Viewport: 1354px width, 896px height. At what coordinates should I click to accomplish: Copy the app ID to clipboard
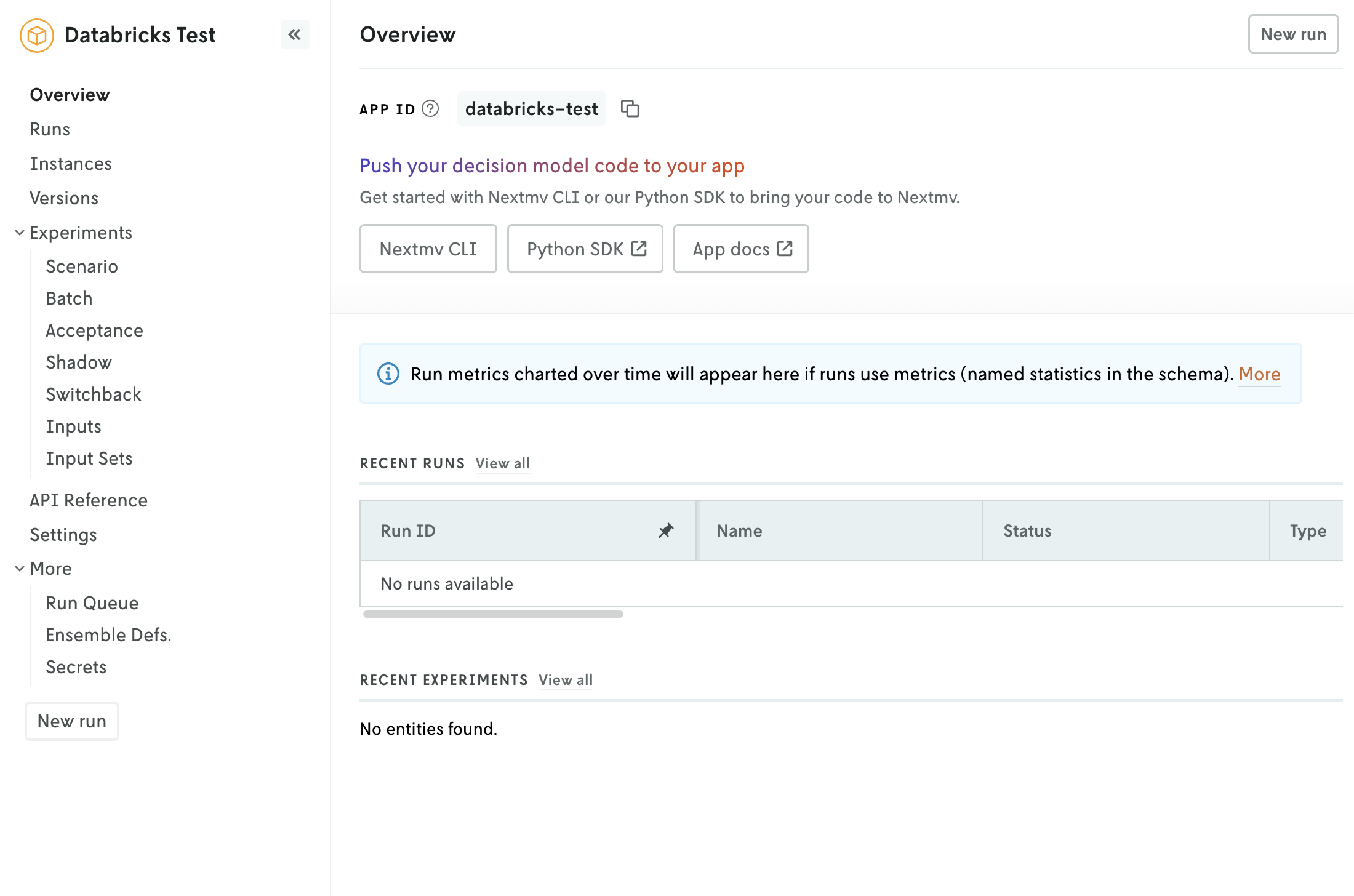[x=630, y=108]
